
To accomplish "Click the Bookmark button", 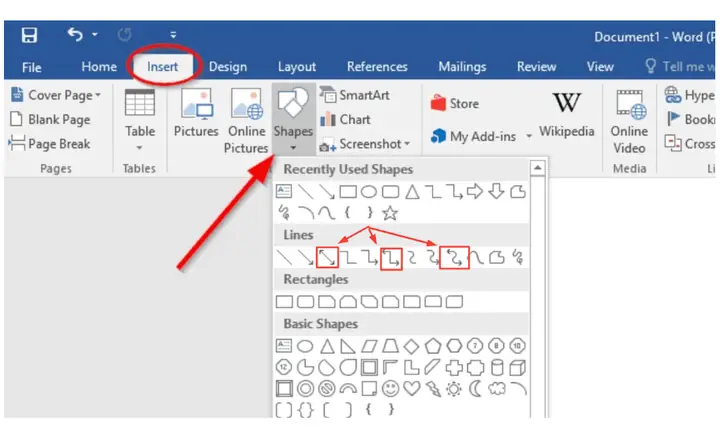I will [x=691, y=119].
